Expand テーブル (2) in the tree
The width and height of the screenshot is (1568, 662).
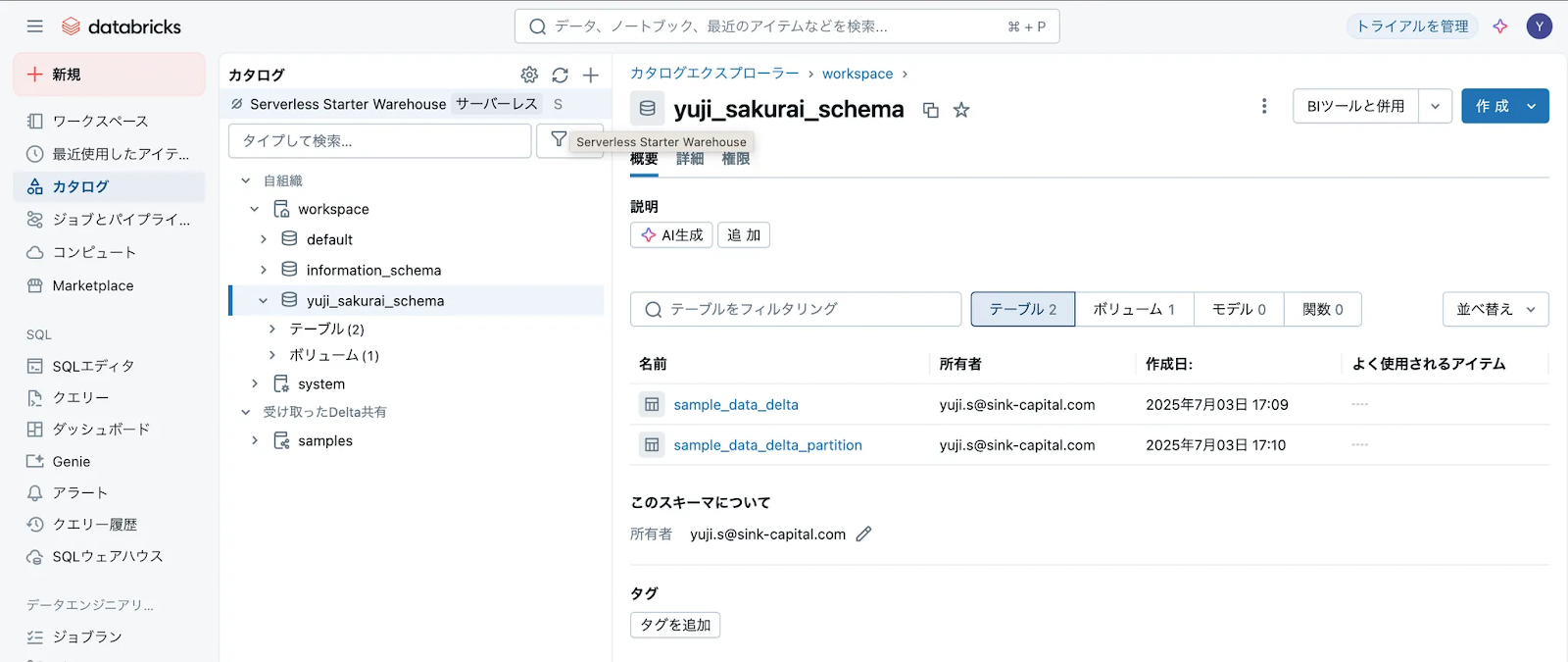pyautogui.click(x=272, y=329)
